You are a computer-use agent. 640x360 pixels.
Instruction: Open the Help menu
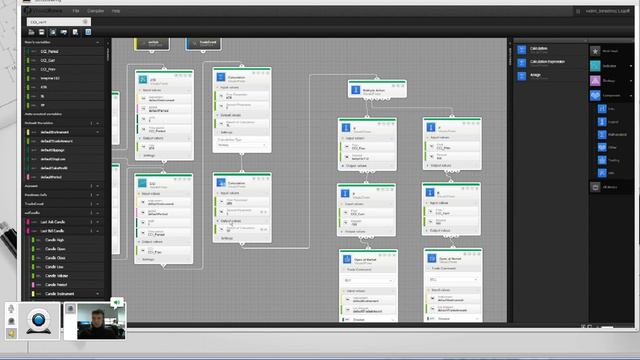pos(116,11)
